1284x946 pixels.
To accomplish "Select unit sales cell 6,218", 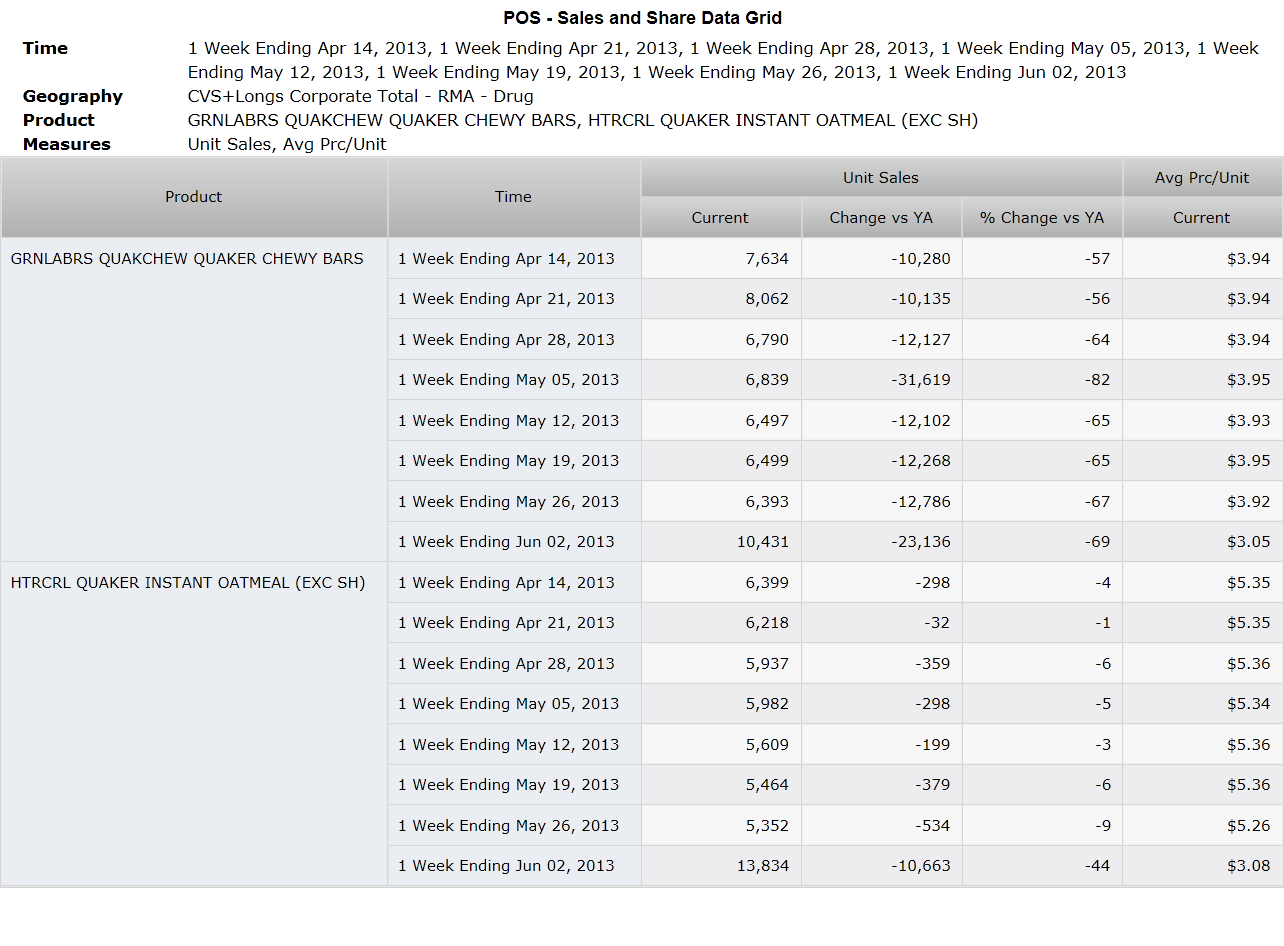I will 721,622.
